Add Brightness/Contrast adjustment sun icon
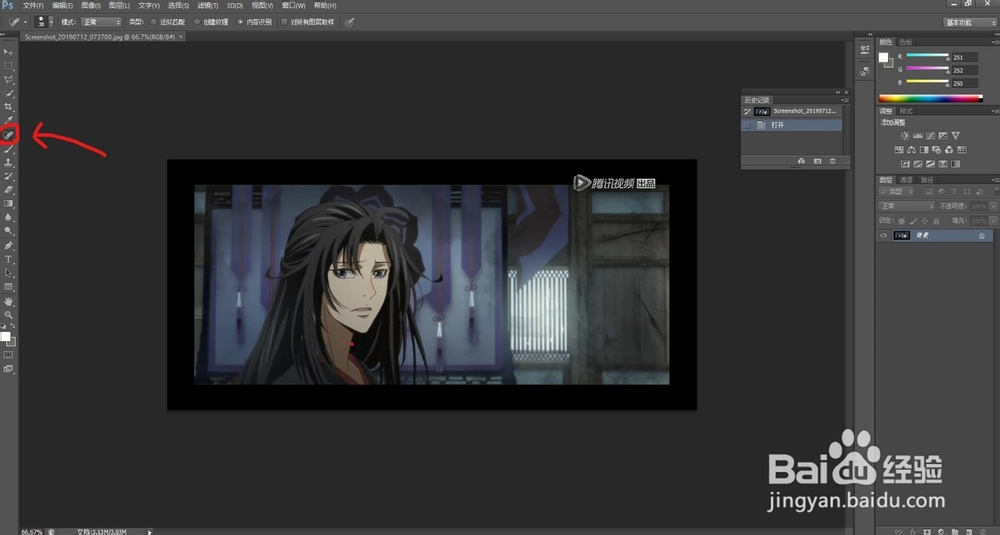The height and width of the screenshot is (535, 1000). 904,135
